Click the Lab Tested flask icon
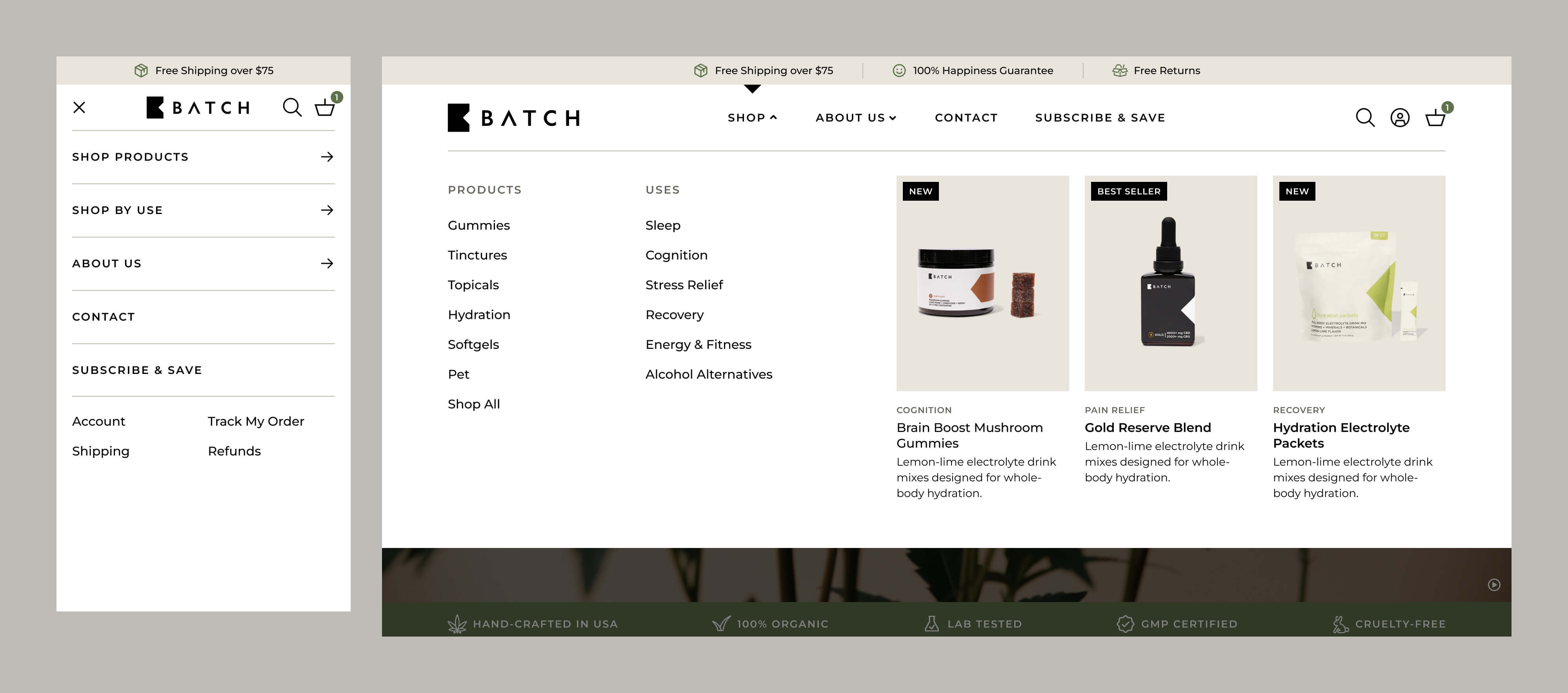The image size is (1568, 693). pos(931,624)
